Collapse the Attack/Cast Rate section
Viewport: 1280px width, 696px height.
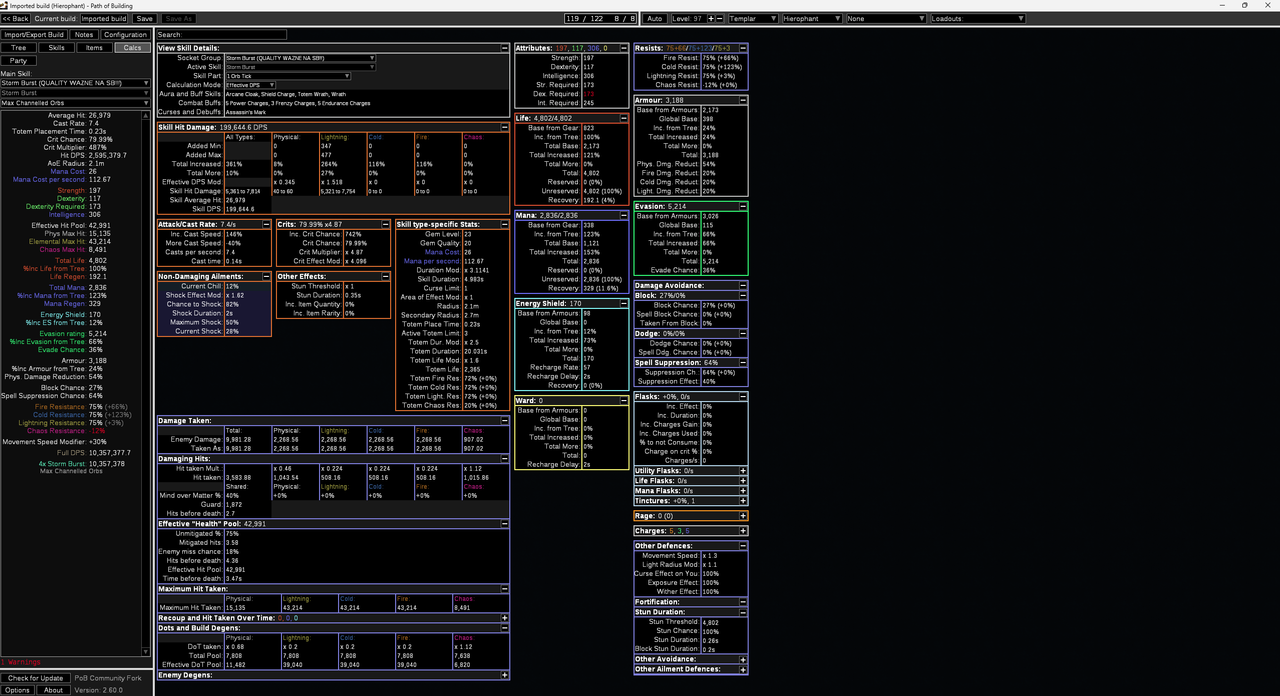coord(267,224)
